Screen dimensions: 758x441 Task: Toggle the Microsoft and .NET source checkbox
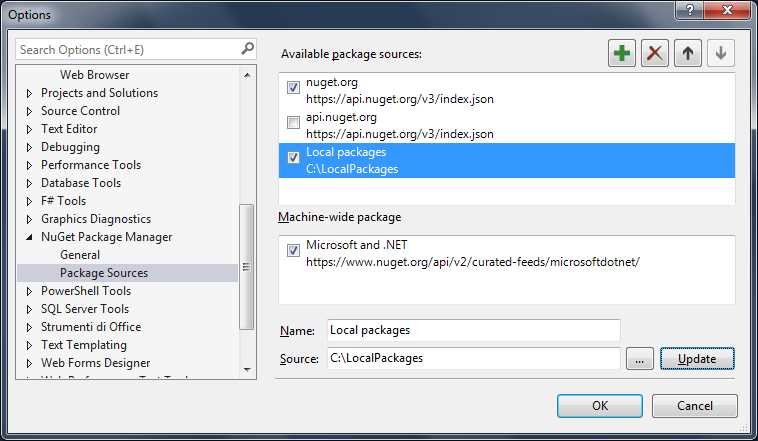point(293,250)
